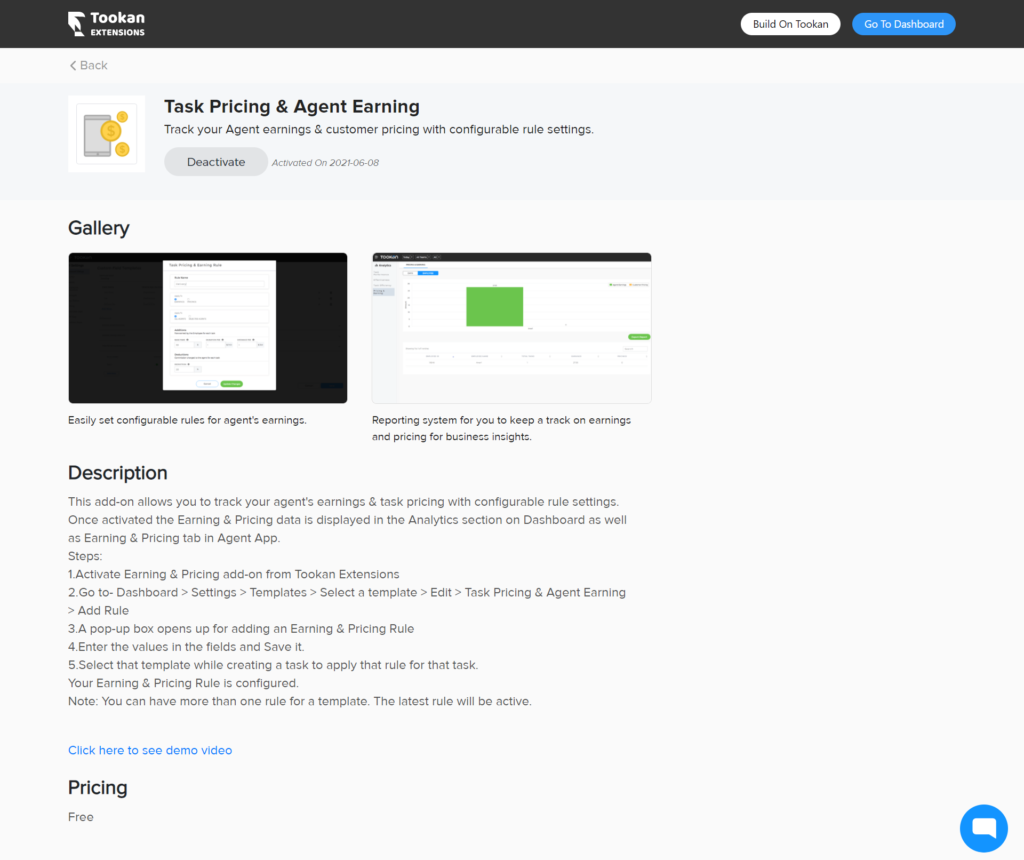The width and height of the screenshot is (1024, 860).
Task: Open the demo video link
Action: coord(150,750)
